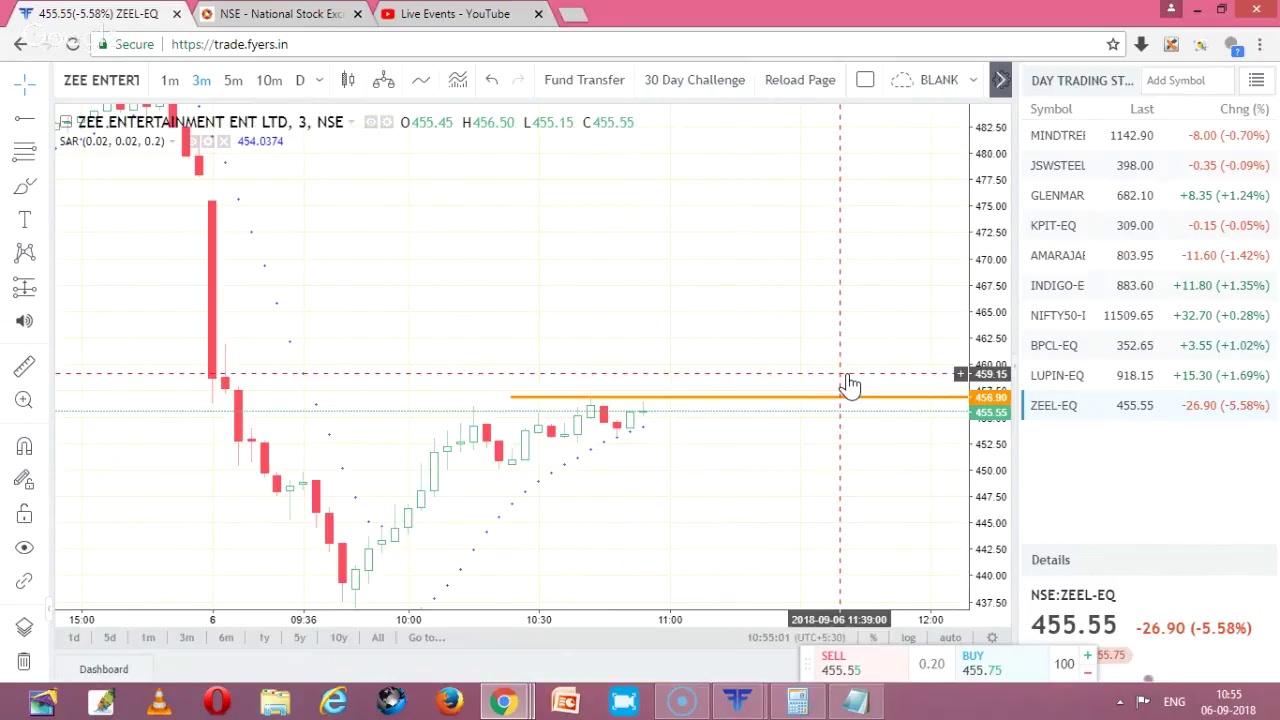Open the compare symbols tool
The height and width of the screenshot is (720, 1280).
383,80
